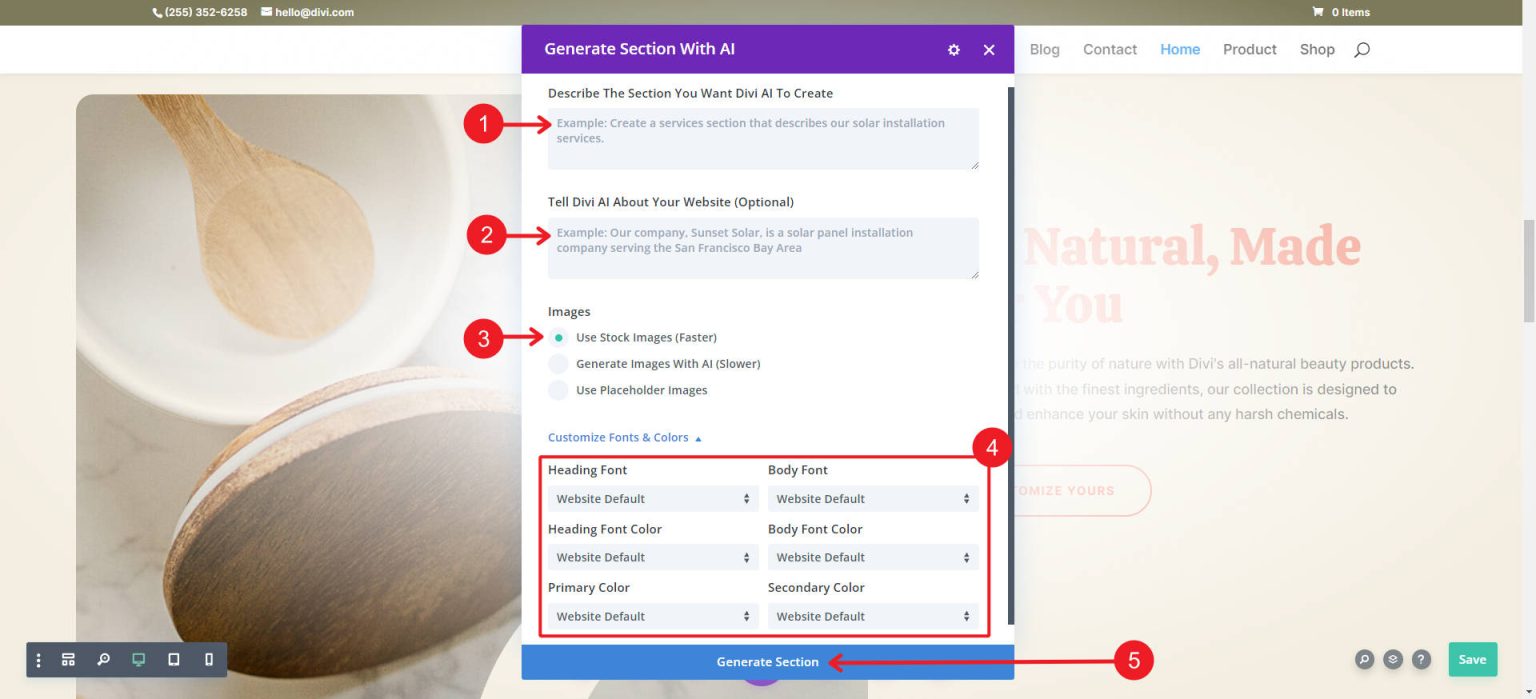Open the builder help icon
Screen dimensions: 1536x699
1420,659
